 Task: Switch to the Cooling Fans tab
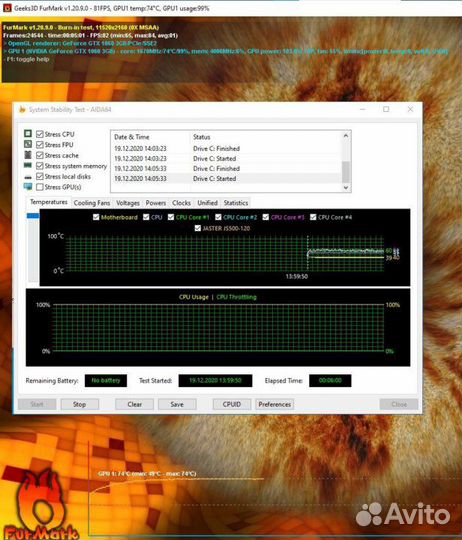[92, 203]
